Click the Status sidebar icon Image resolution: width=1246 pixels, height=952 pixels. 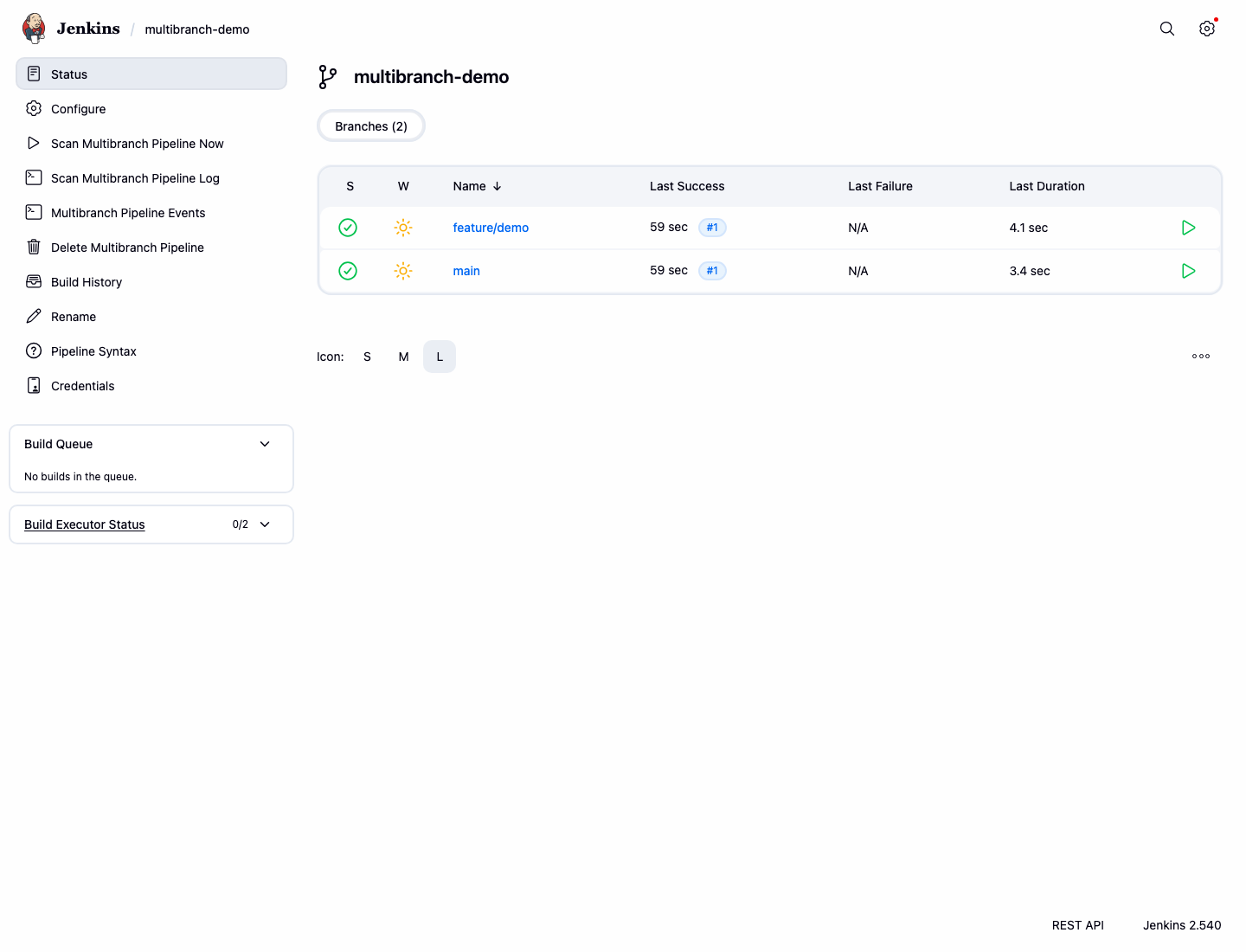point(34,74)
